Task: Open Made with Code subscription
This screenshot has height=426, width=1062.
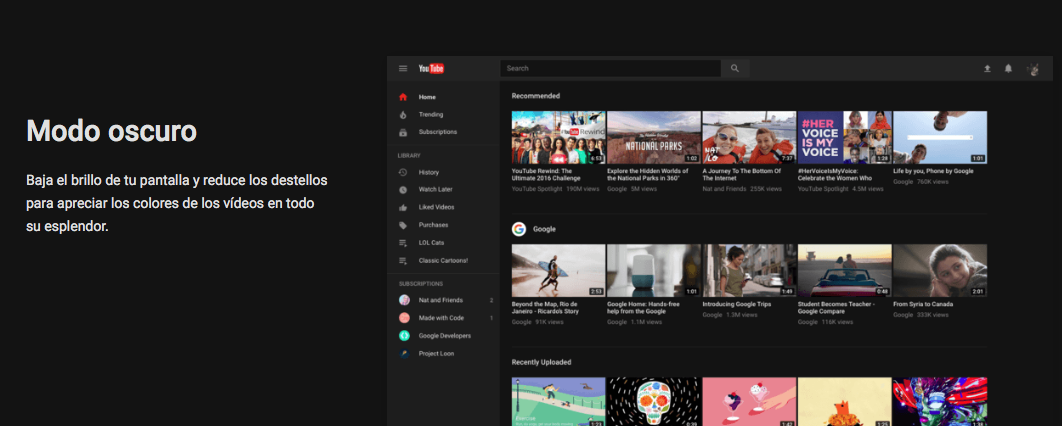Action: coord(443,318)
